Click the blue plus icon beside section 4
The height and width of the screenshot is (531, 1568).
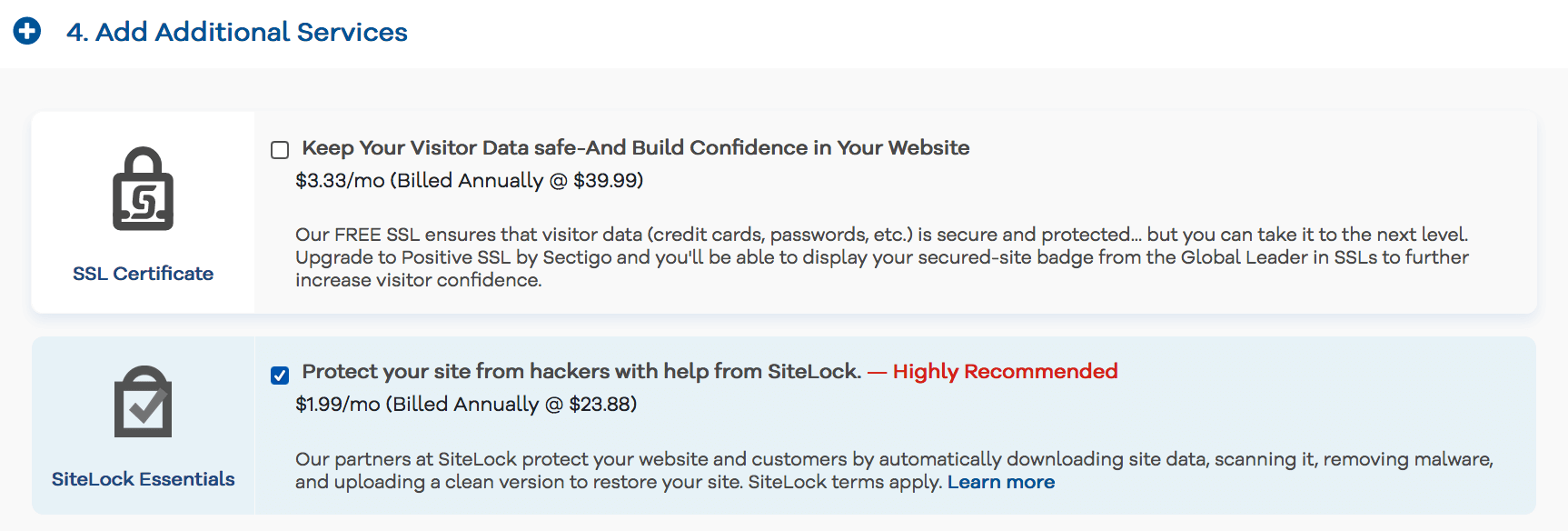tap(27, 31)
